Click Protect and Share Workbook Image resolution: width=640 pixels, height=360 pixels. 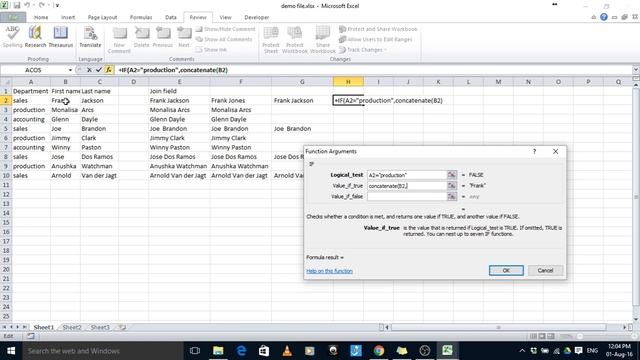[378, 29]
